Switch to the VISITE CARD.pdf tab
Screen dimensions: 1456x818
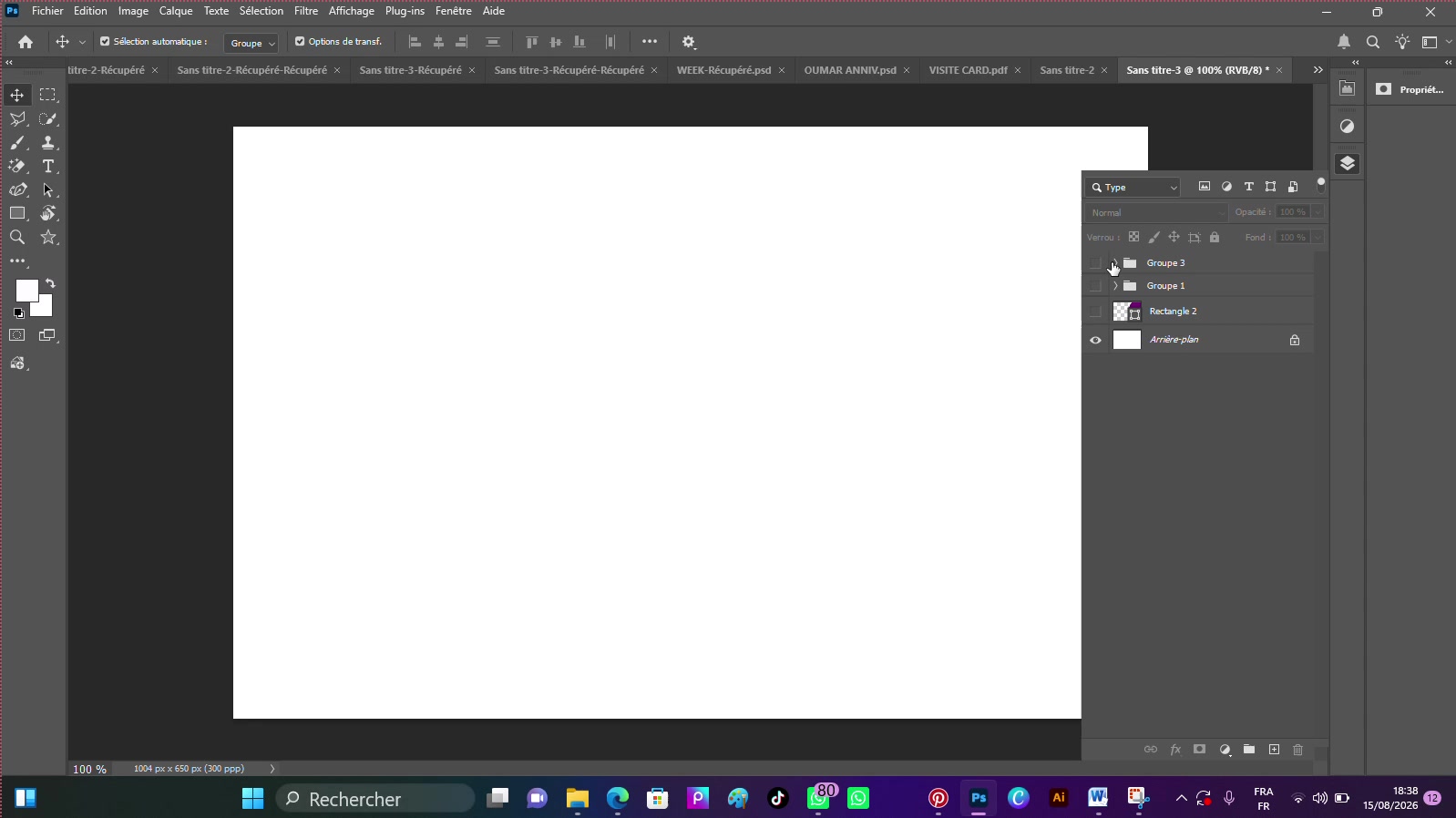[x=969, y=70]
